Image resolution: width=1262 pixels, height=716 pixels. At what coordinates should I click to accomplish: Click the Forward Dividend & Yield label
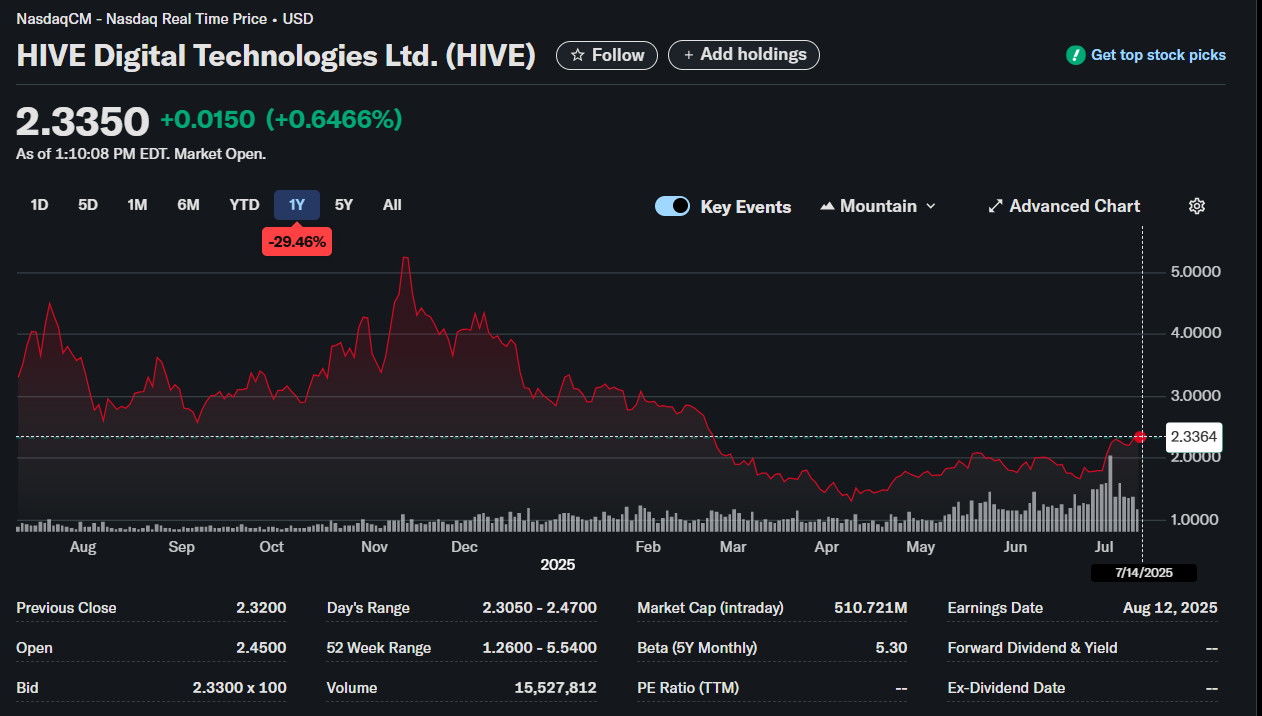click(1032, 648)
